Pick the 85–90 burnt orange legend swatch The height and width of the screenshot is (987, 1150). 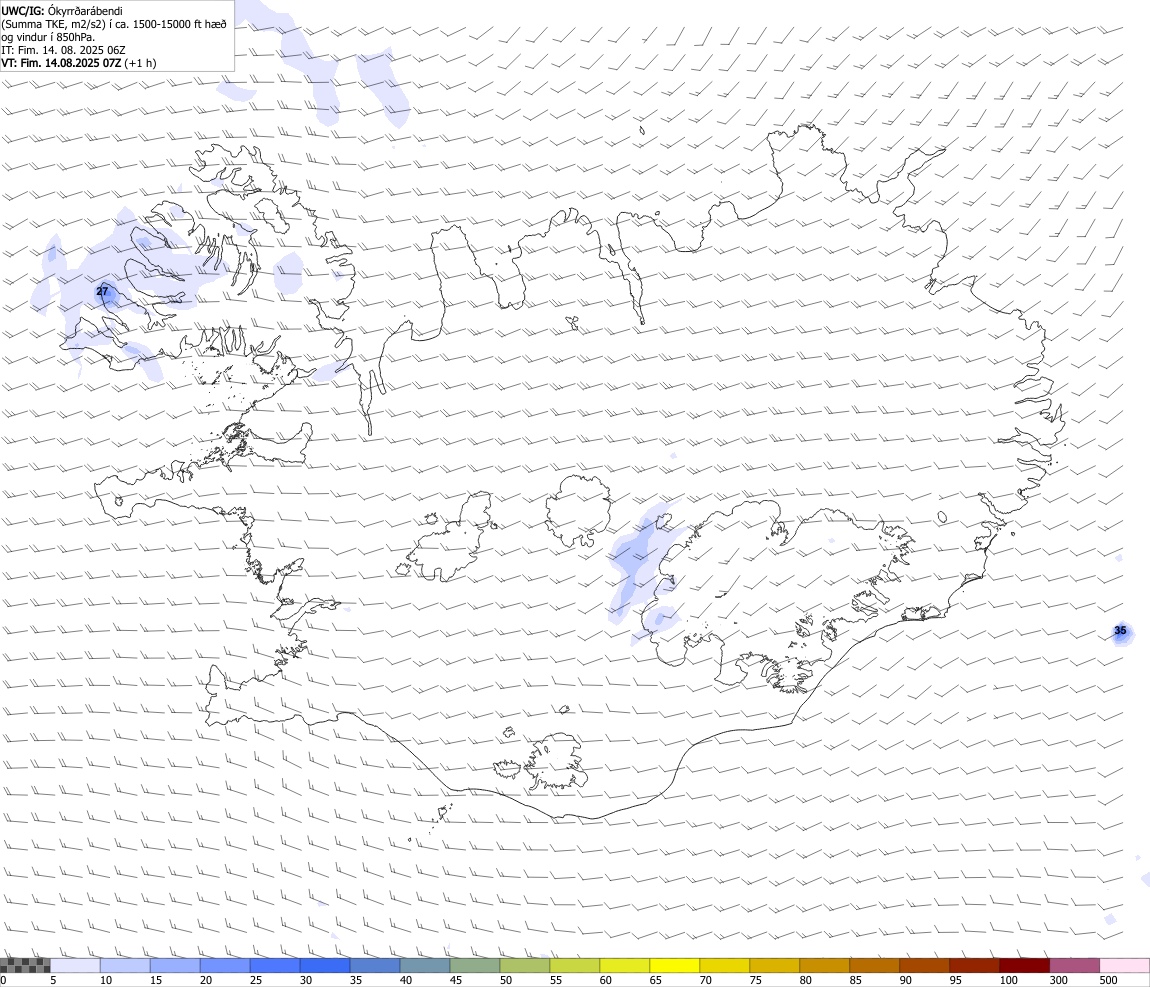[x=874, y=965]
